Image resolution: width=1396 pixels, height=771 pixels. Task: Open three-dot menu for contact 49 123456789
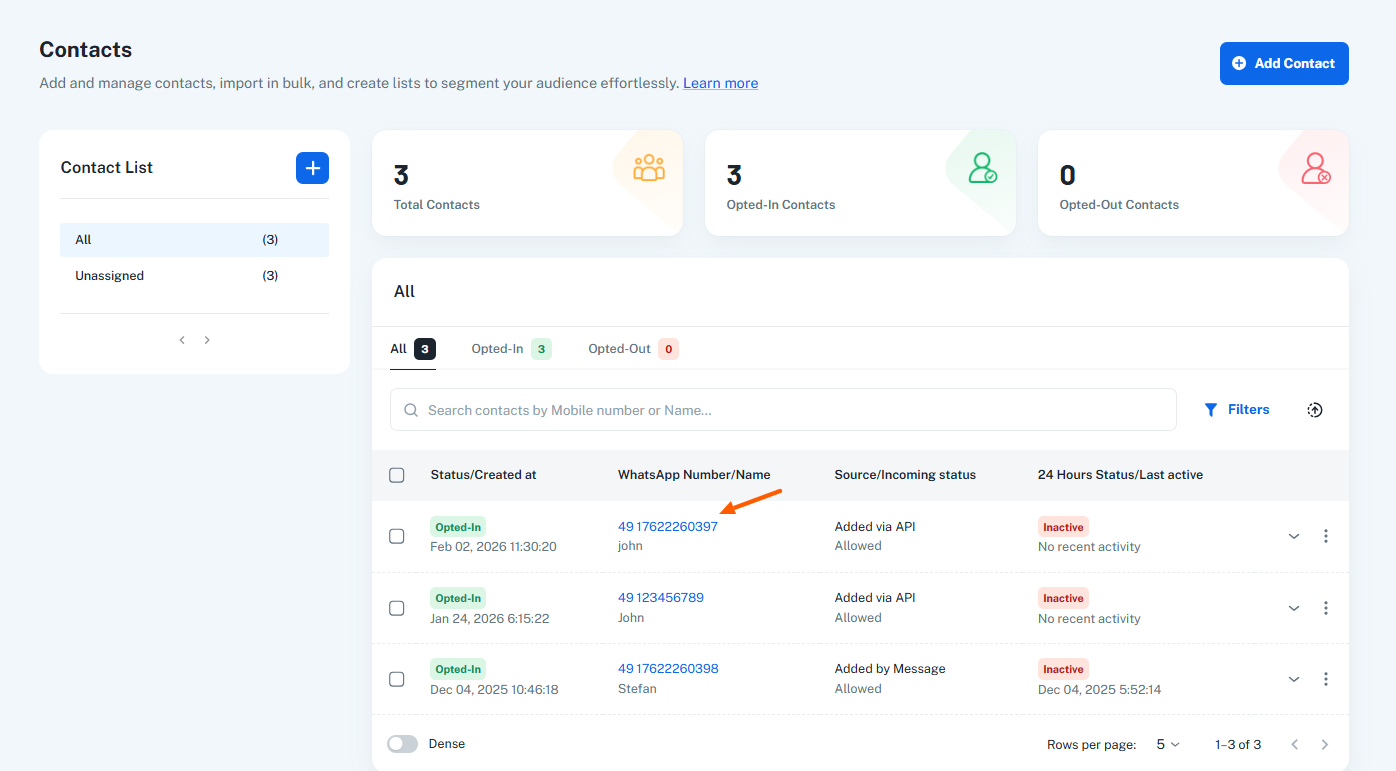click(x=1325, y=608)
